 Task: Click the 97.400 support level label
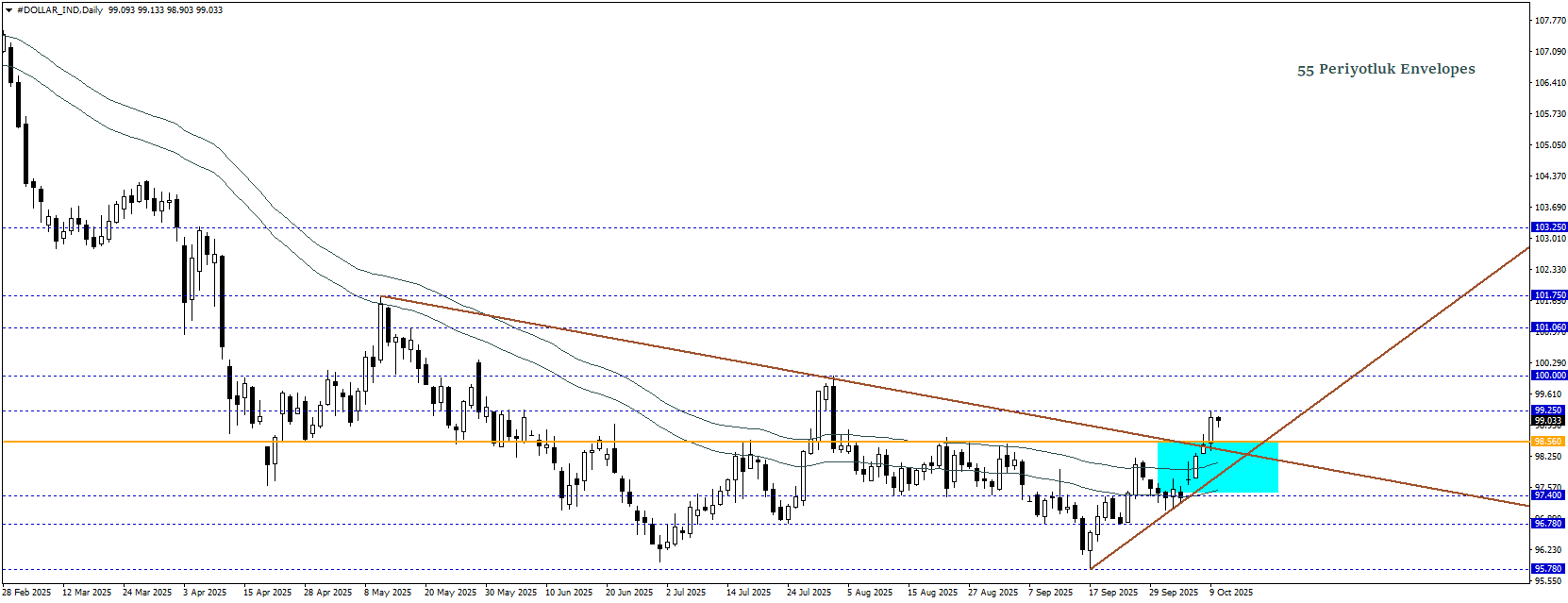click(1549, 495)
